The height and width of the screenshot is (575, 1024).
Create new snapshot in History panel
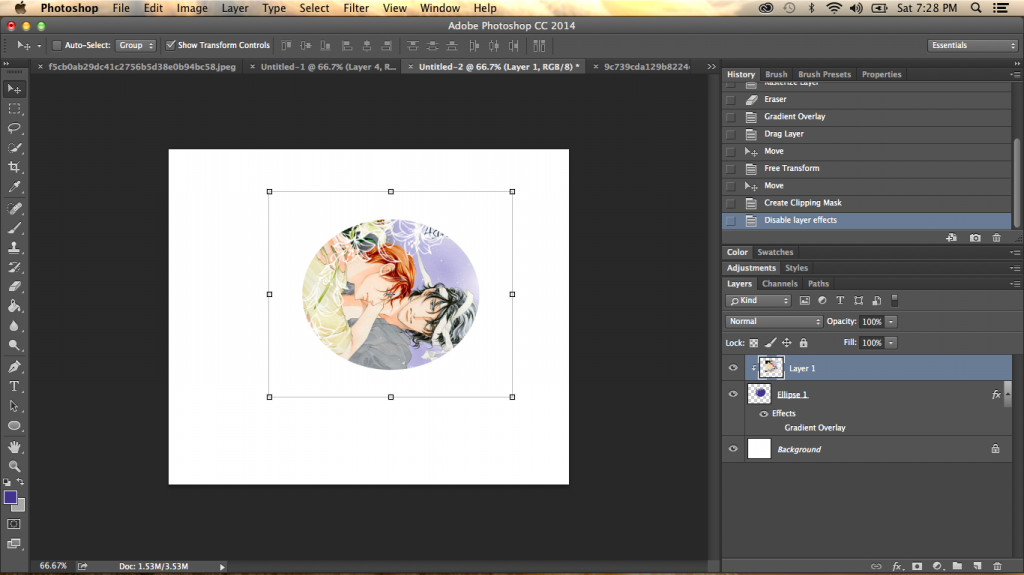(x=975, y=238)
